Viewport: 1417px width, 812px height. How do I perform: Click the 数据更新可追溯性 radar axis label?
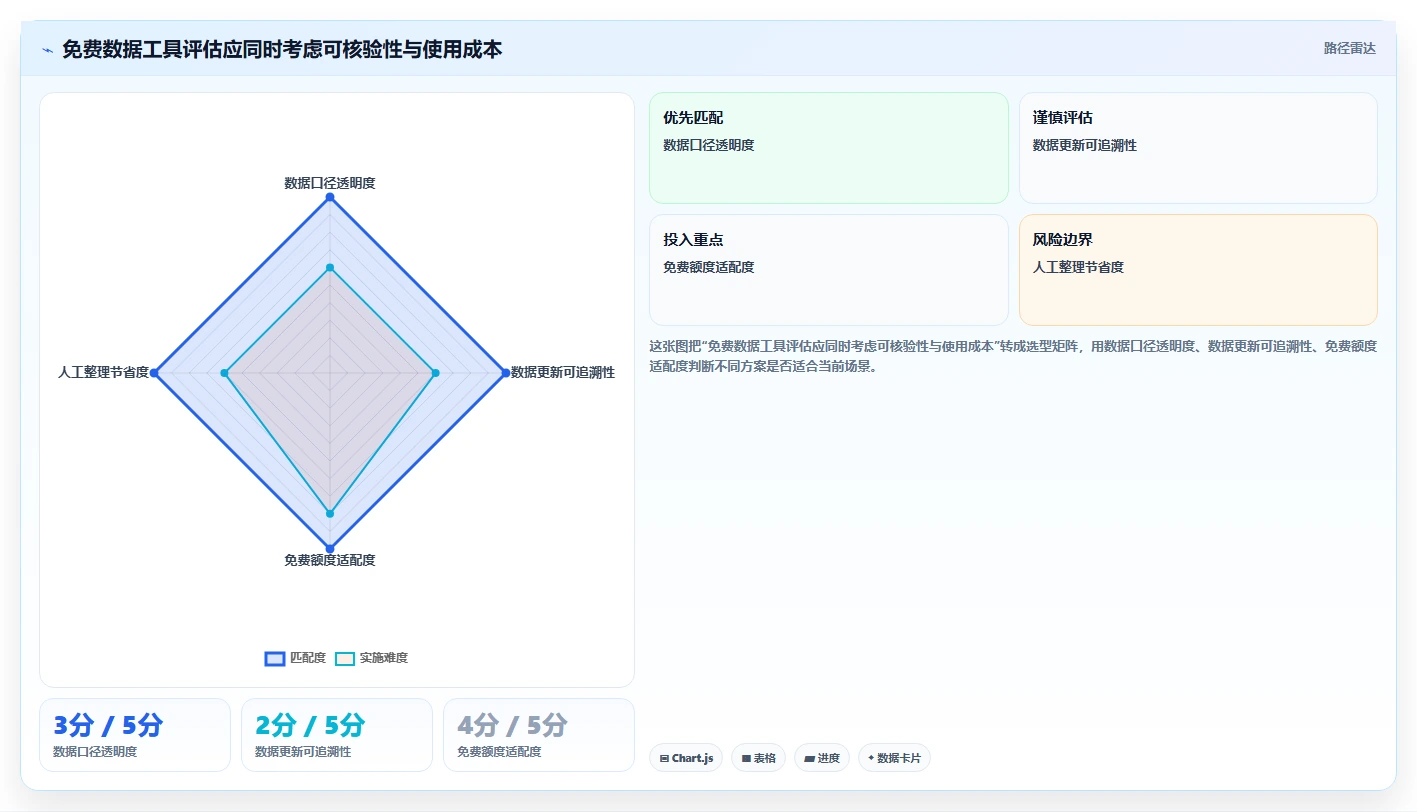[x=563, y=372]
